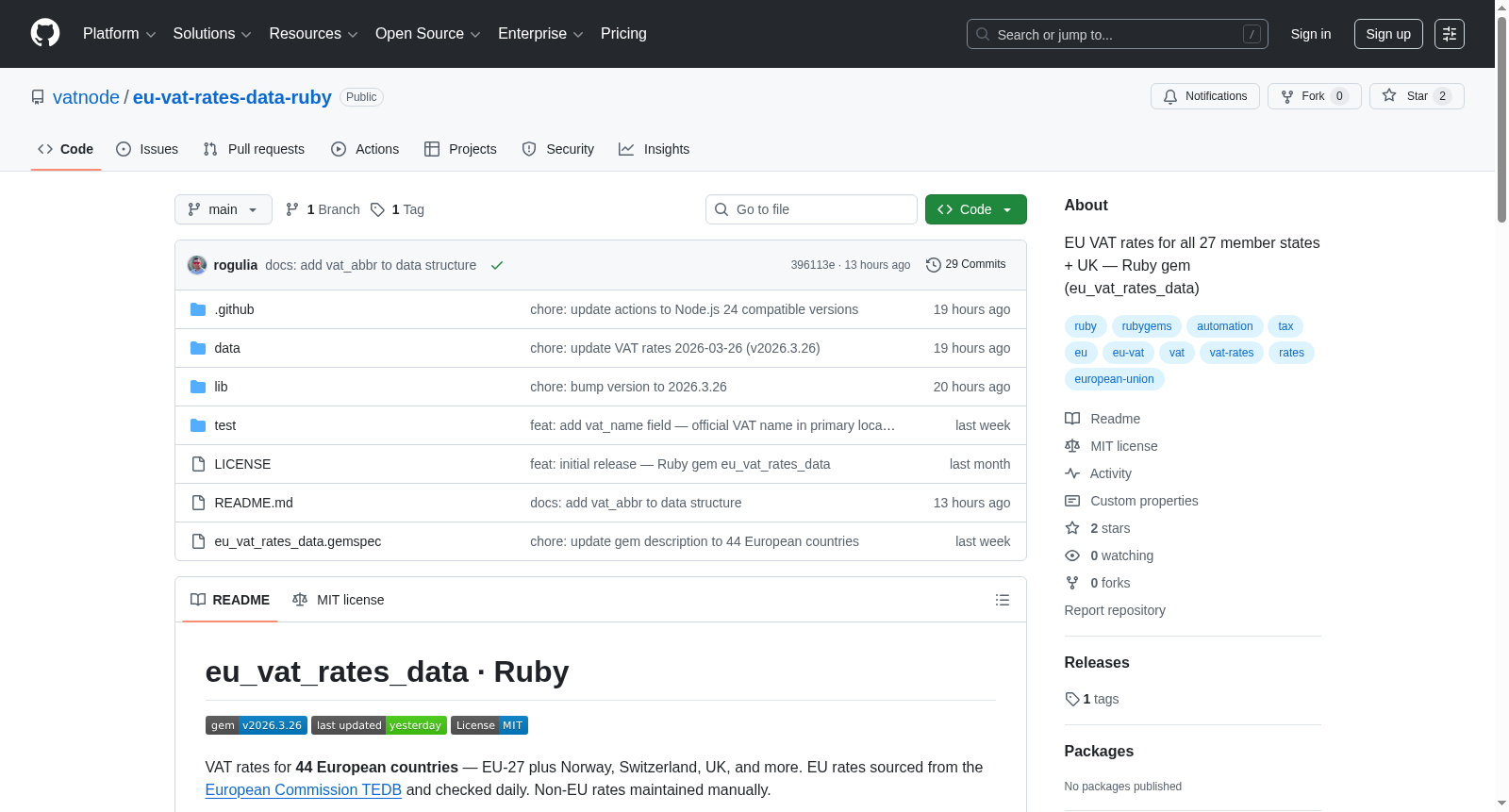Screen dimensions: 1509x812
Task: Click the ruby topic tag
Action: (1086, 326)
